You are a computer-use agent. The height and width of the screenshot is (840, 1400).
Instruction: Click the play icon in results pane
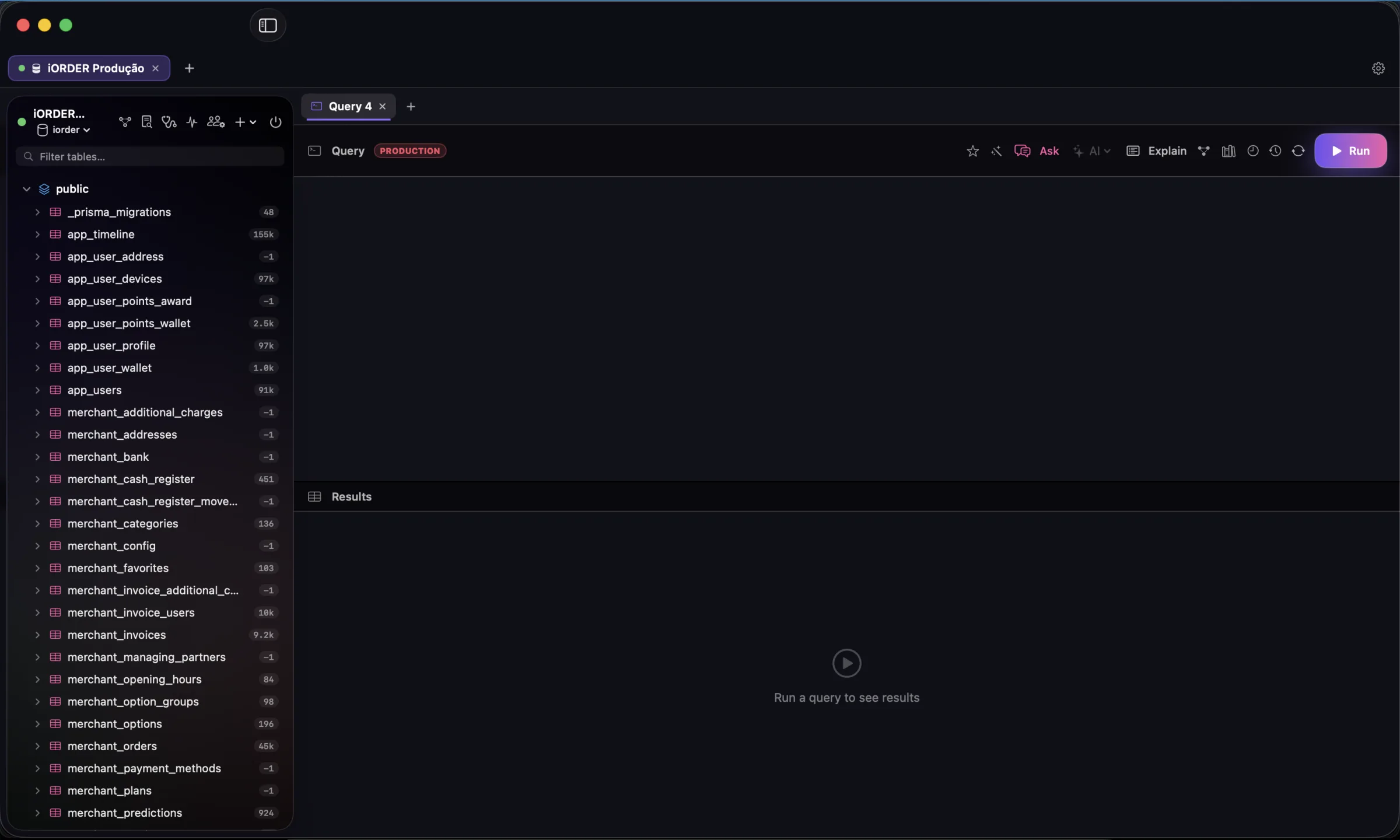(846, 663)
